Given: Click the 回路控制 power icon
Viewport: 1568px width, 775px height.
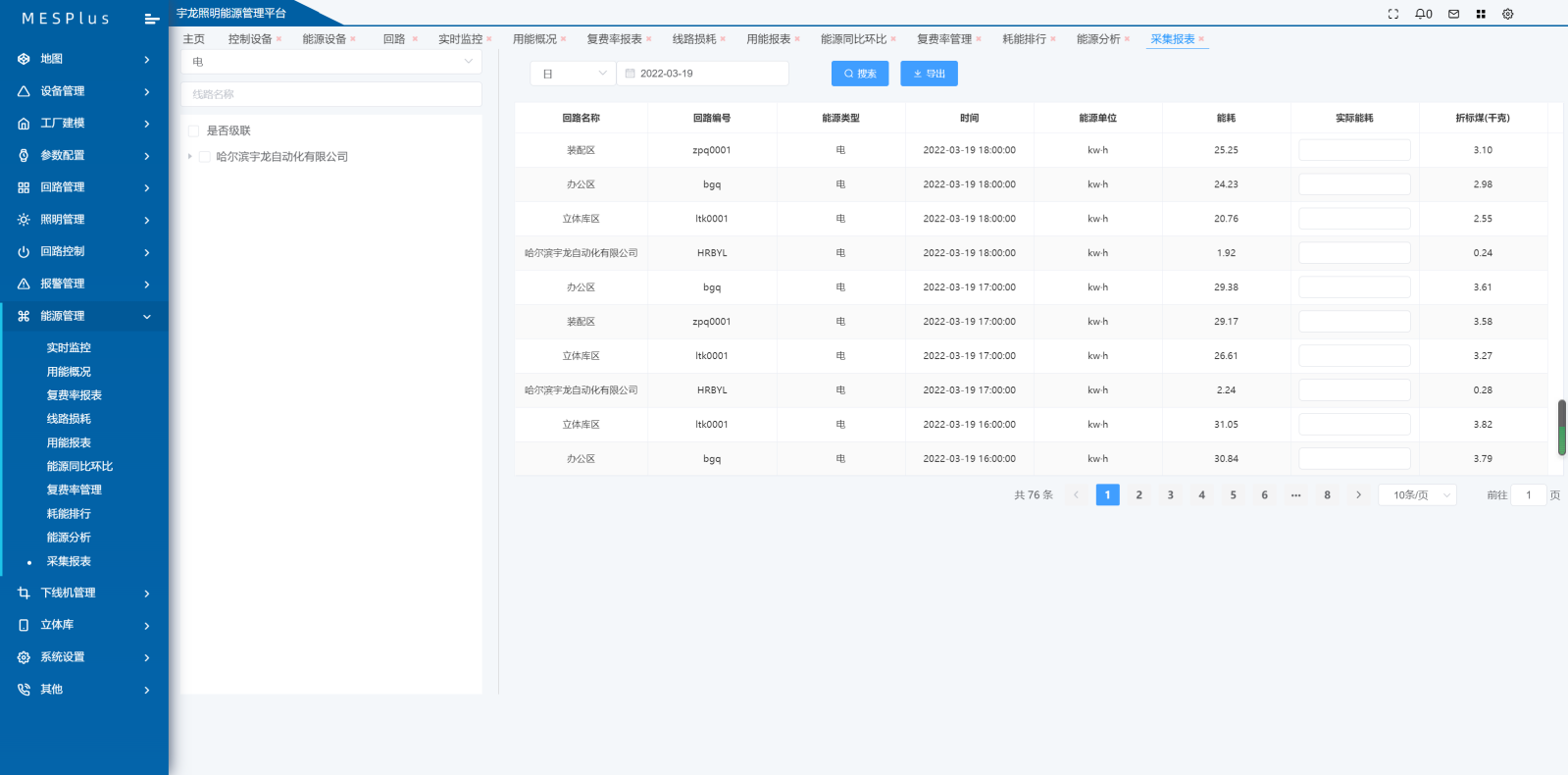Looking at the screenshot, I should (24, 252).
